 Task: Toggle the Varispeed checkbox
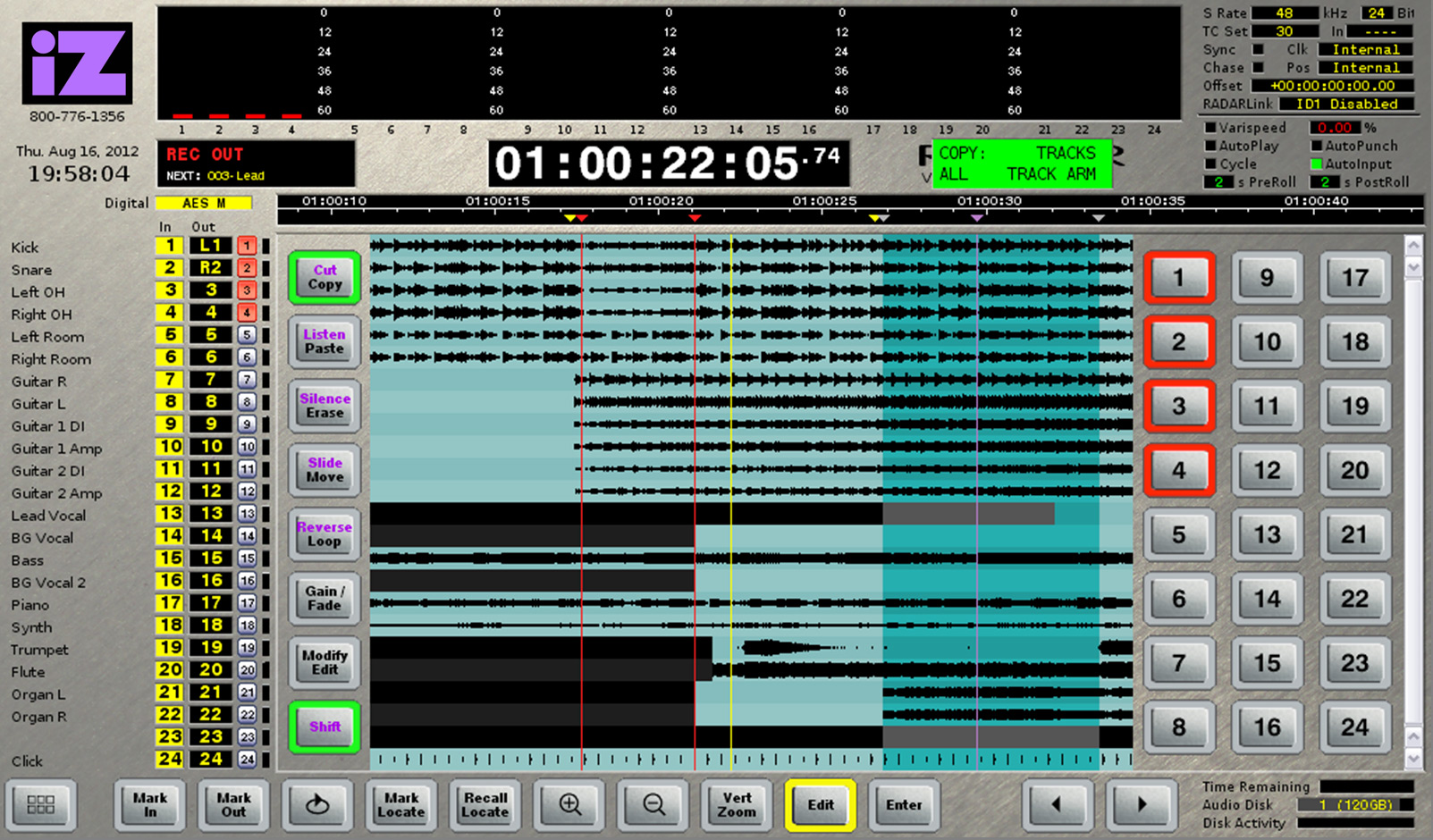click(1210, 128)
